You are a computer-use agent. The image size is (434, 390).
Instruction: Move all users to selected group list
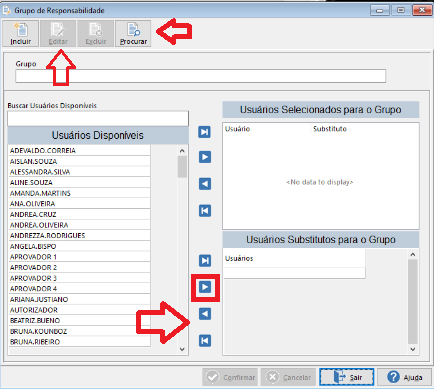(x=205, y=132)
